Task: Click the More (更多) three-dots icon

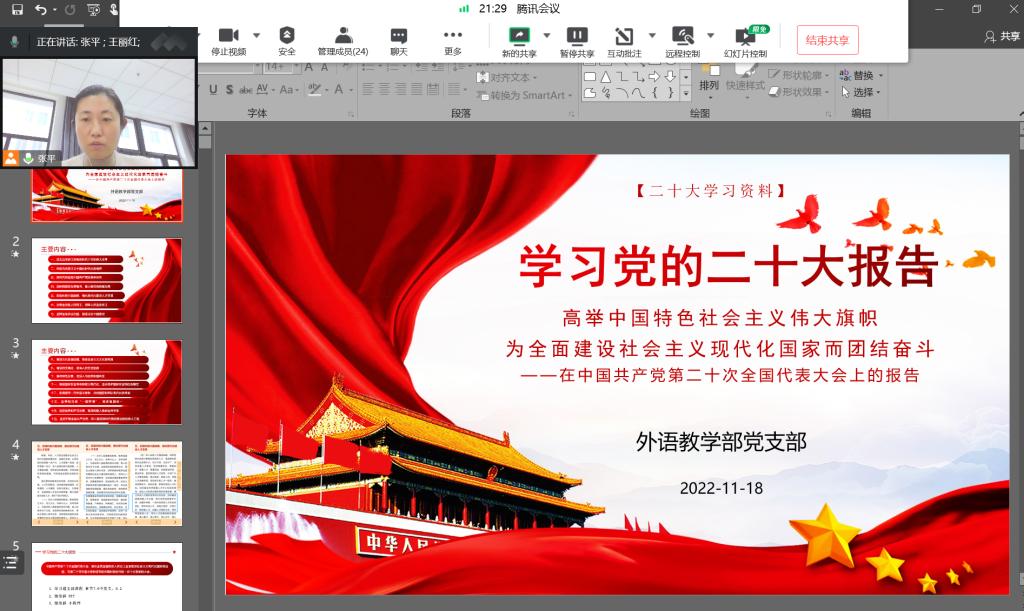Action: click(x=453, y=36)
